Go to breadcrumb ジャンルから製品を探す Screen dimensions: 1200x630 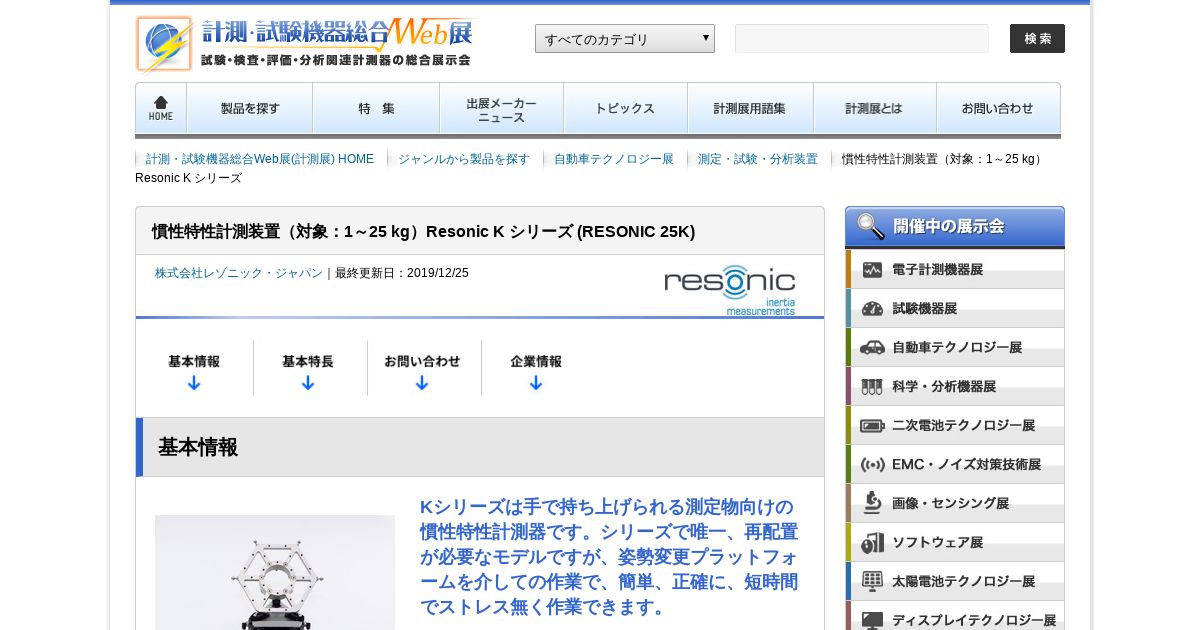tap(464, 159)
